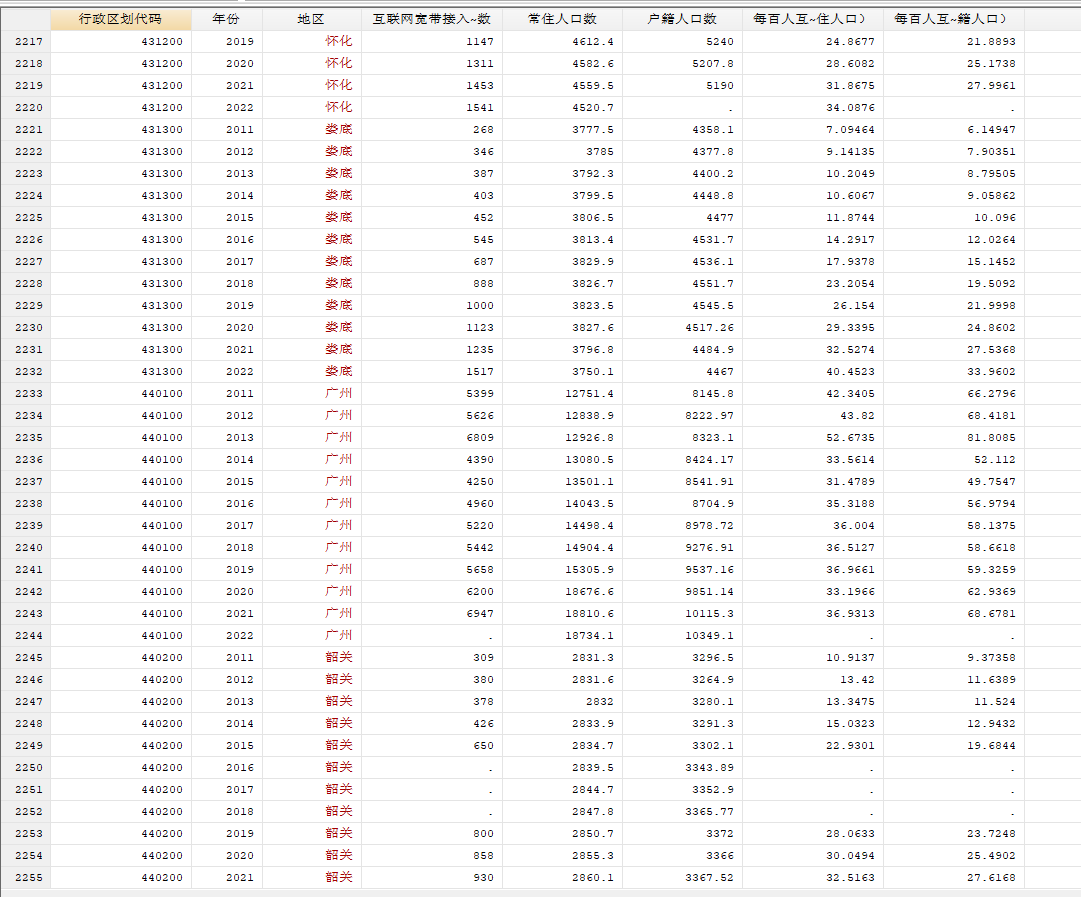The width and height of the screenshot is (1081, 897).
Task: Click the 韶关 cell in row 2250
Action: [x=339, y=767]
